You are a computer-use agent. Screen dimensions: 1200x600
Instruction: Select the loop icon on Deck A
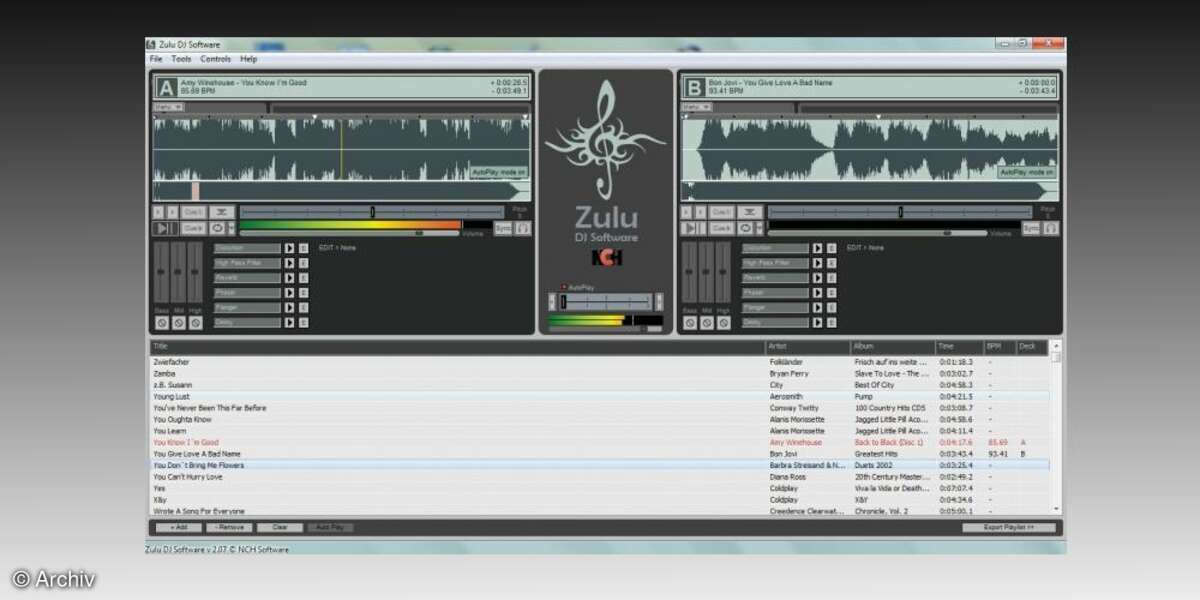point(215,228)
